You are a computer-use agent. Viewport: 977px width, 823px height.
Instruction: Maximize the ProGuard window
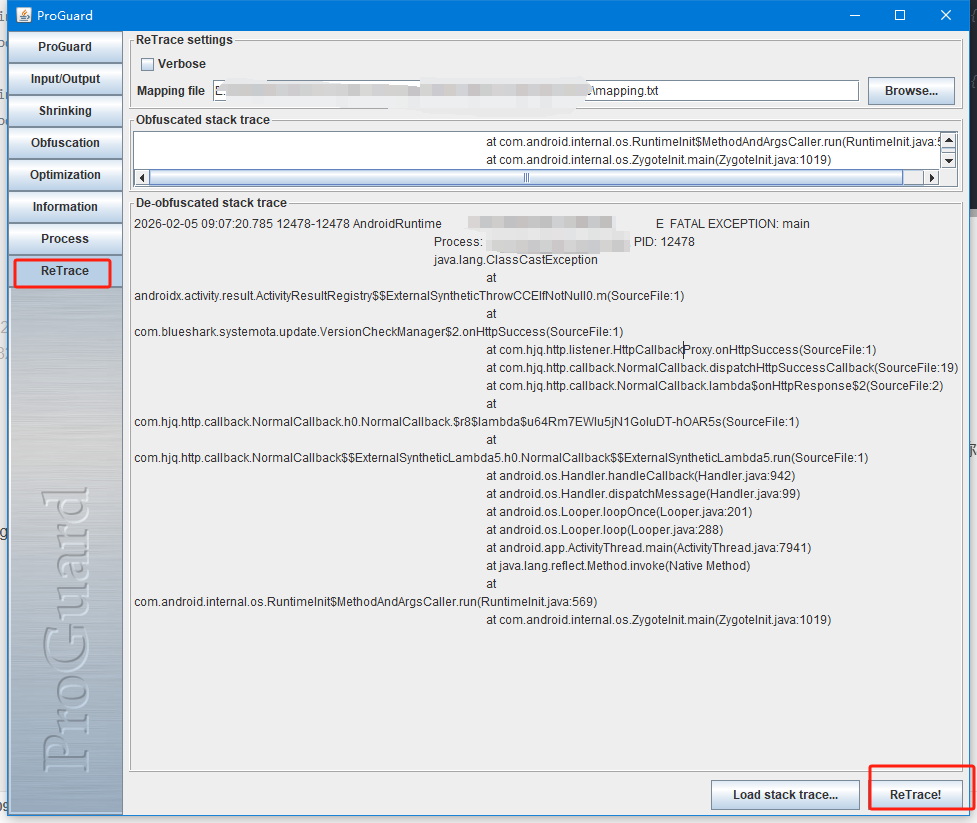(x=900, y=15)
